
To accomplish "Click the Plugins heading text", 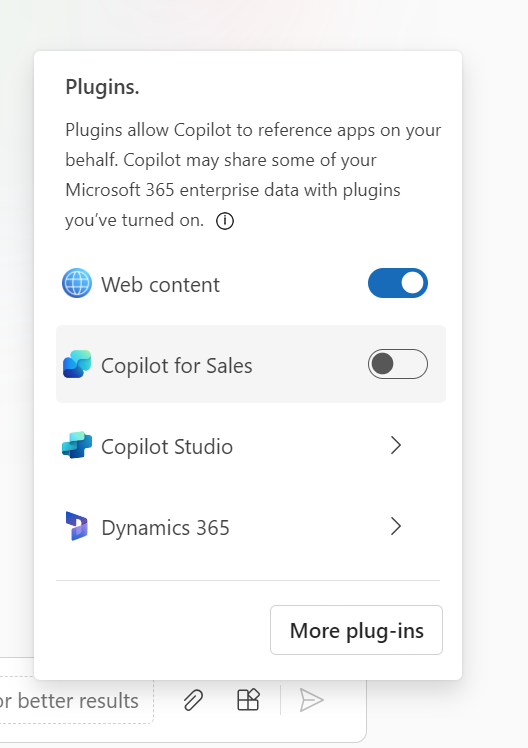I will coord(102,87).
